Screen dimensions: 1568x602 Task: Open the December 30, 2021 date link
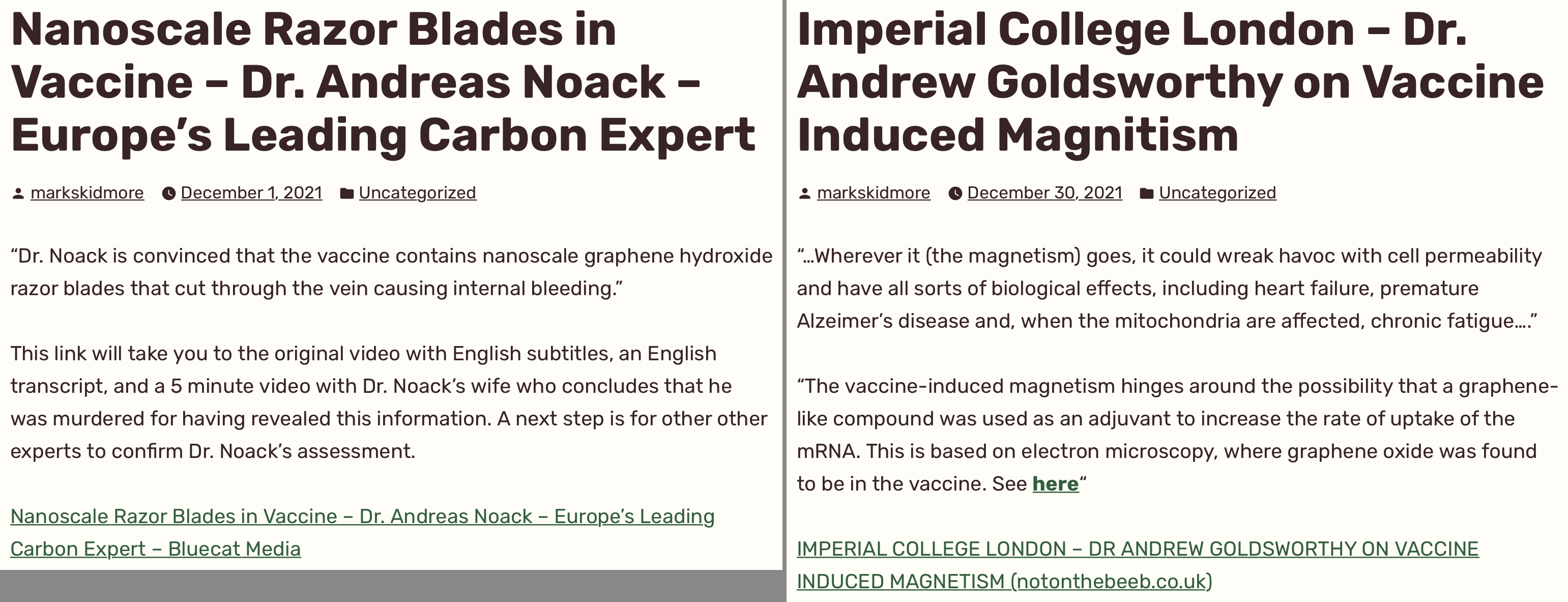tap(1044, 193)
